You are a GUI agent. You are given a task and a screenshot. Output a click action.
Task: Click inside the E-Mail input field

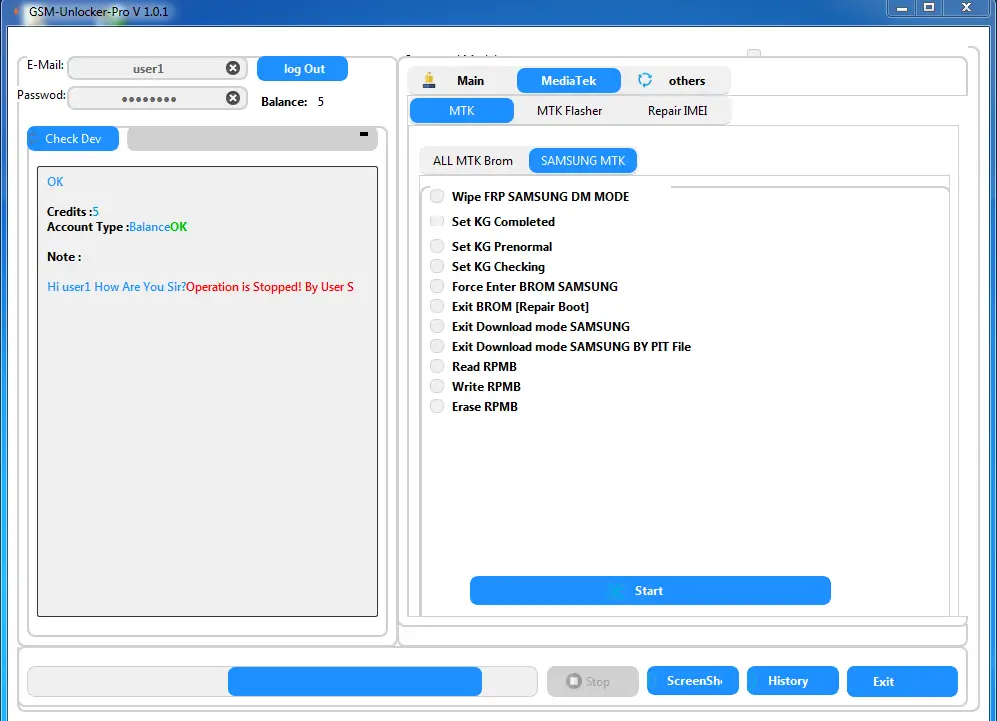click(147, 69)
